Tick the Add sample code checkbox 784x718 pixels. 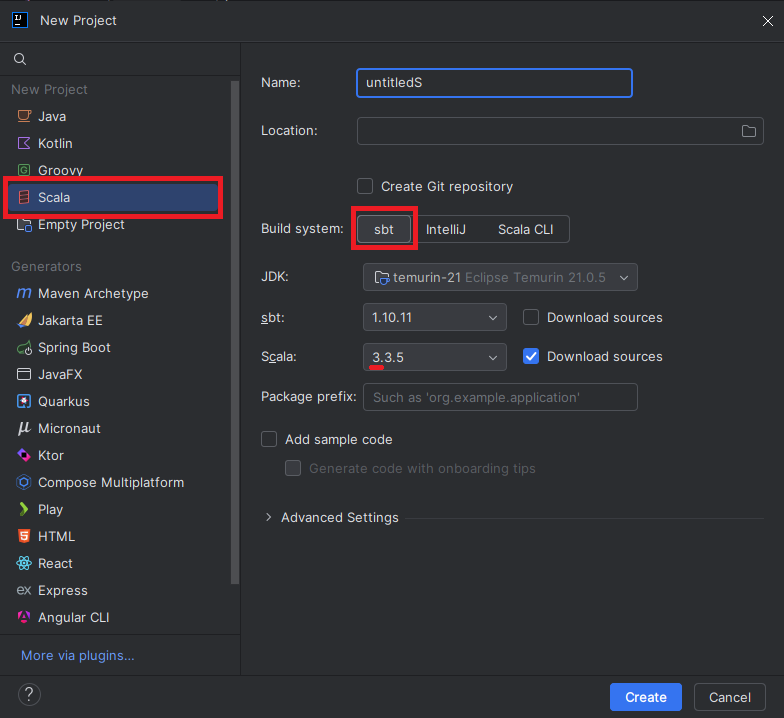click(x=269, y=439)
